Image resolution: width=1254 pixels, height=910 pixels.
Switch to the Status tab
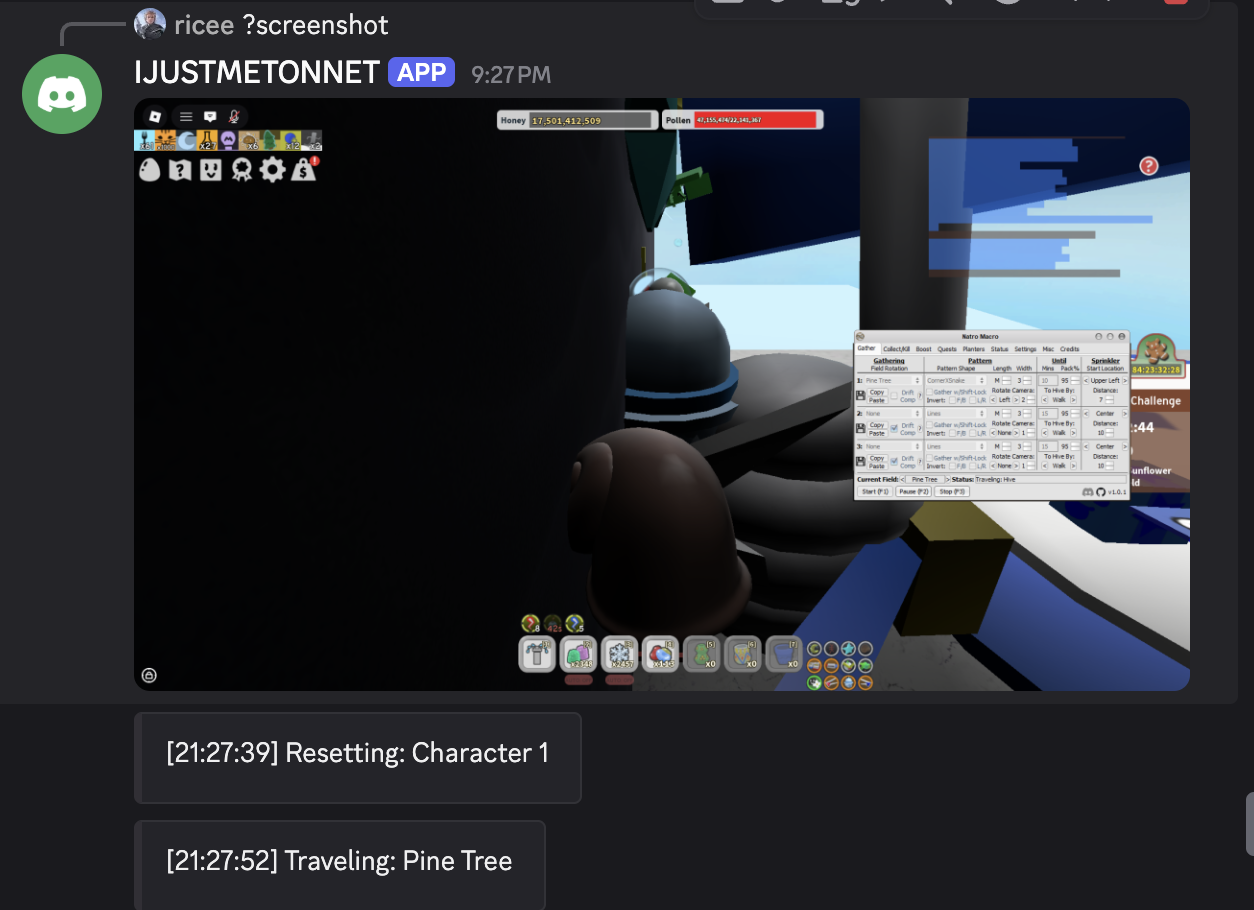click(1000, 349)
